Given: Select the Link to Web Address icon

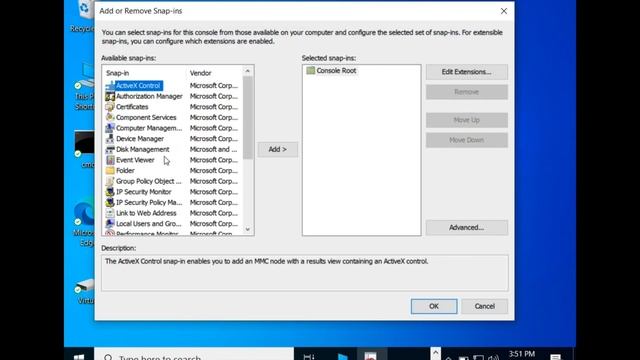Looking at the screenshot, I should 110,213.
